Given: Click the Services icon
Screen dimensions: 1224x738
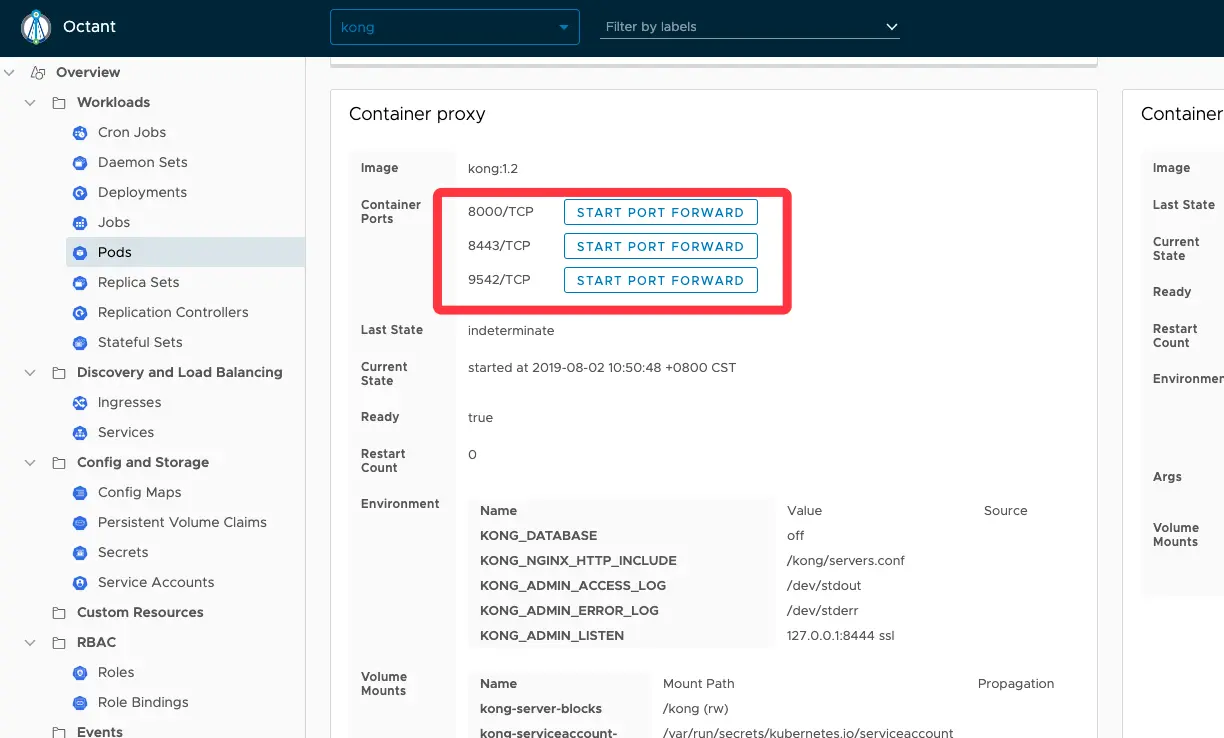Looking at the screenshot, I should pos(80,432).
